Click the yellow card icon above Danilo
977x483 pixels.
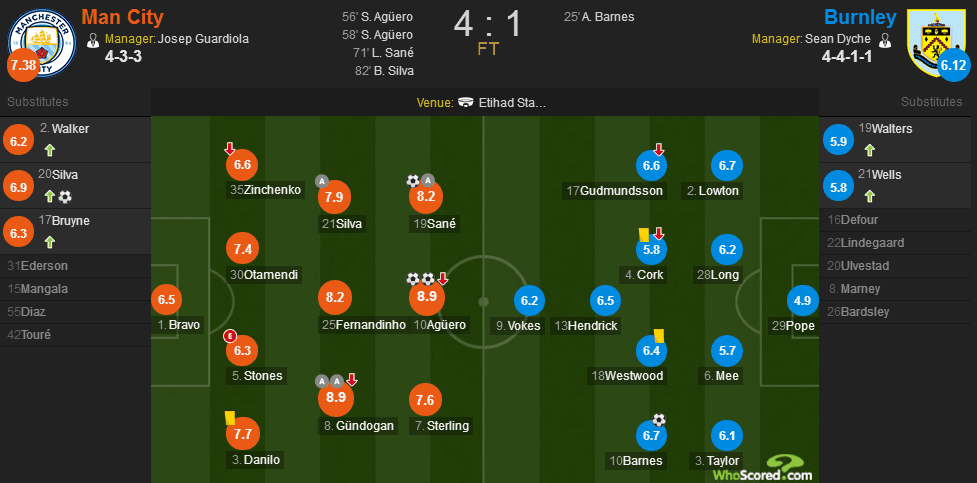point(229,418)
